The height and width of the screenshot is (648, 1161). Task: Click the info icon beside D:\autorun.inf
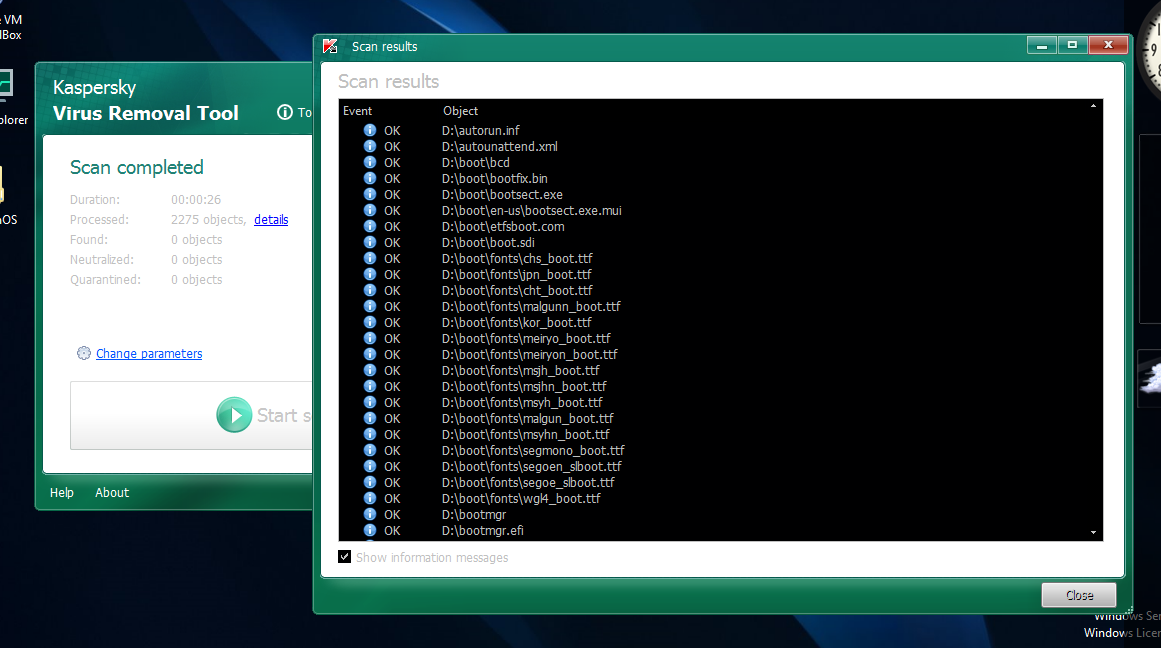pos(369,130)
